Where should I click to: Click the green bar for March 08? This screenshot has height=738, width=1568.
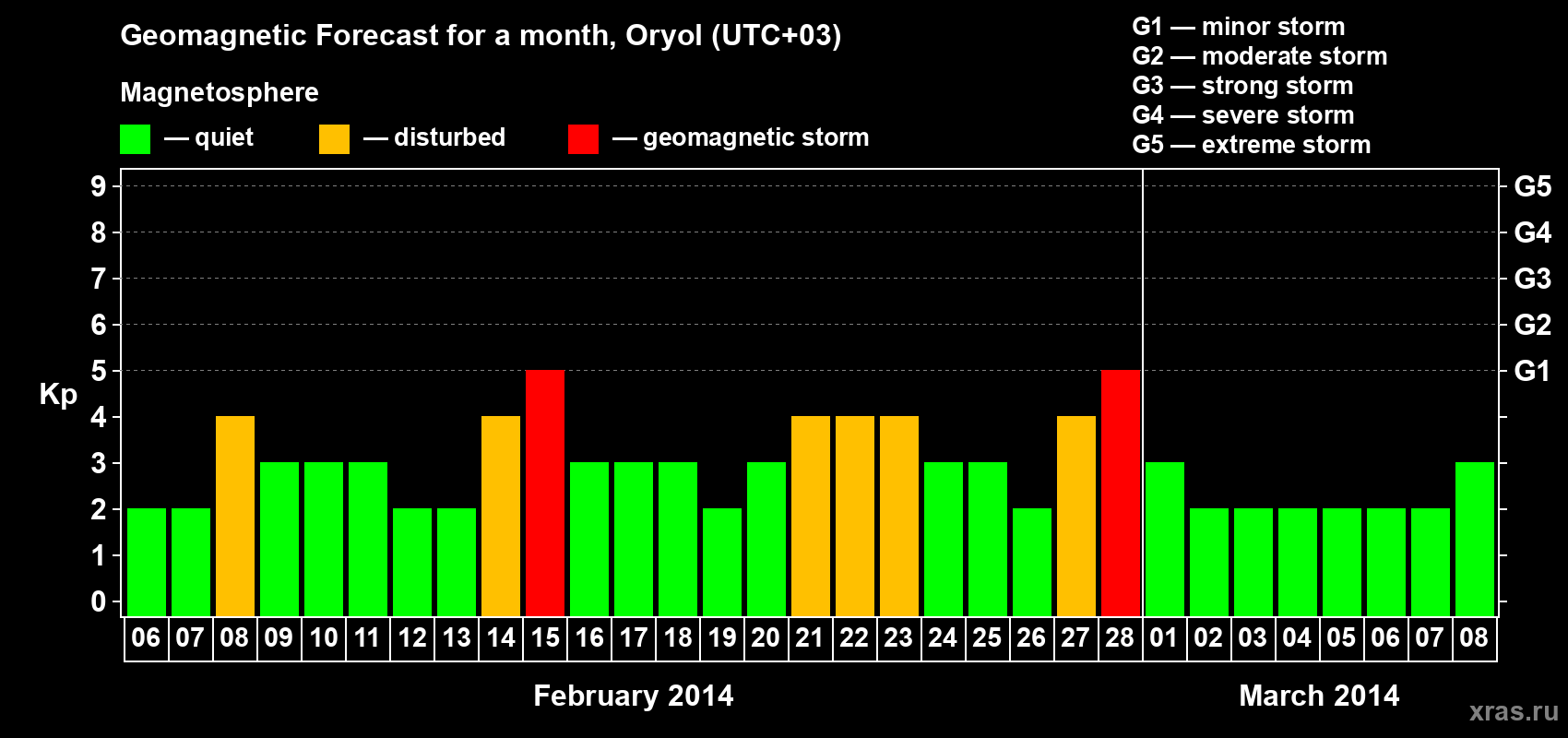click(x=1475, y=540)
